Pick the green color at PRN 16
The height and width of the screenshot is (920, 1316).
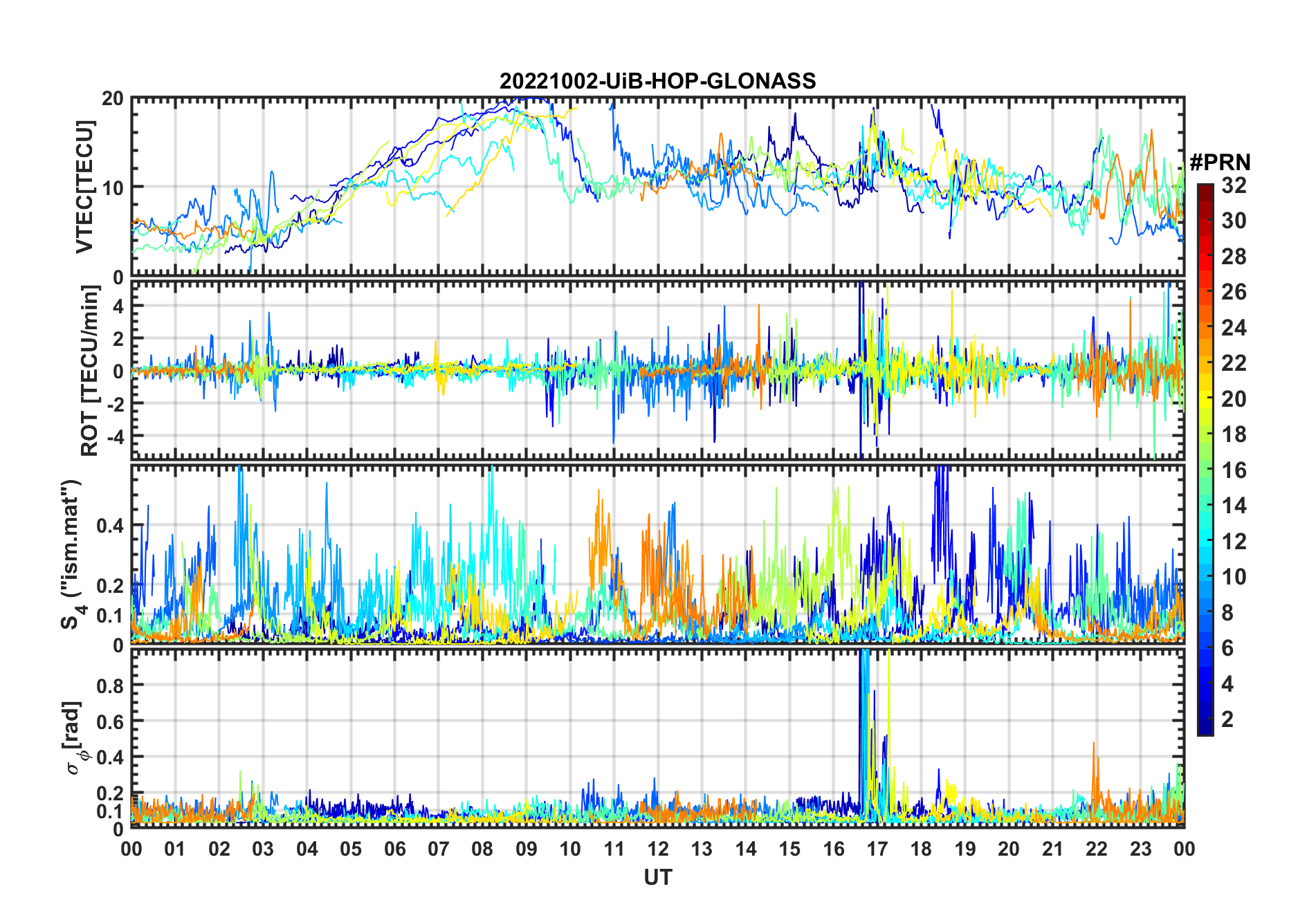pos(1205,470)
